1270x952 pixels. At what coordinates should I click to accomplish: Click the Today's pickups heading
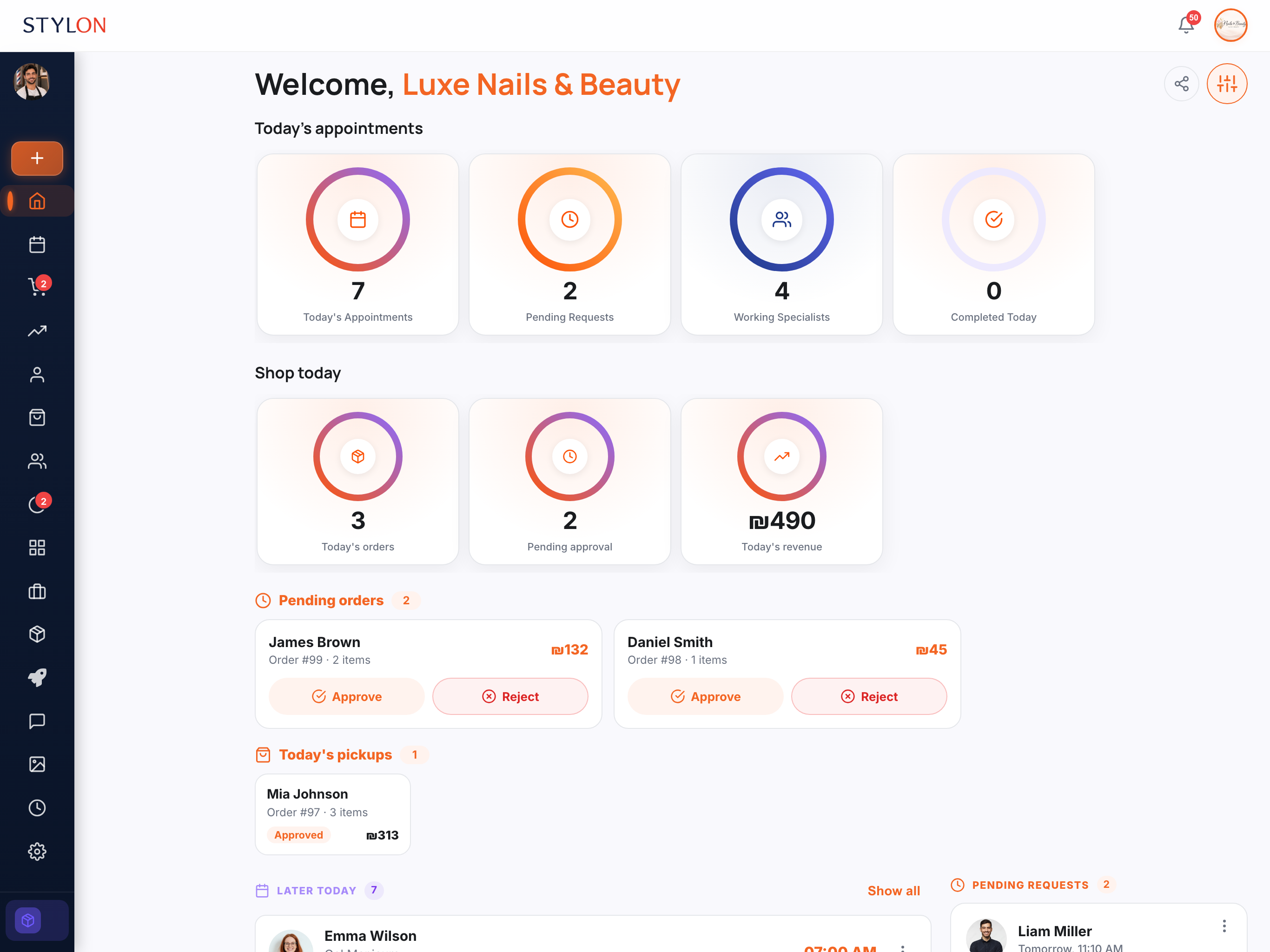coord(335,754)
